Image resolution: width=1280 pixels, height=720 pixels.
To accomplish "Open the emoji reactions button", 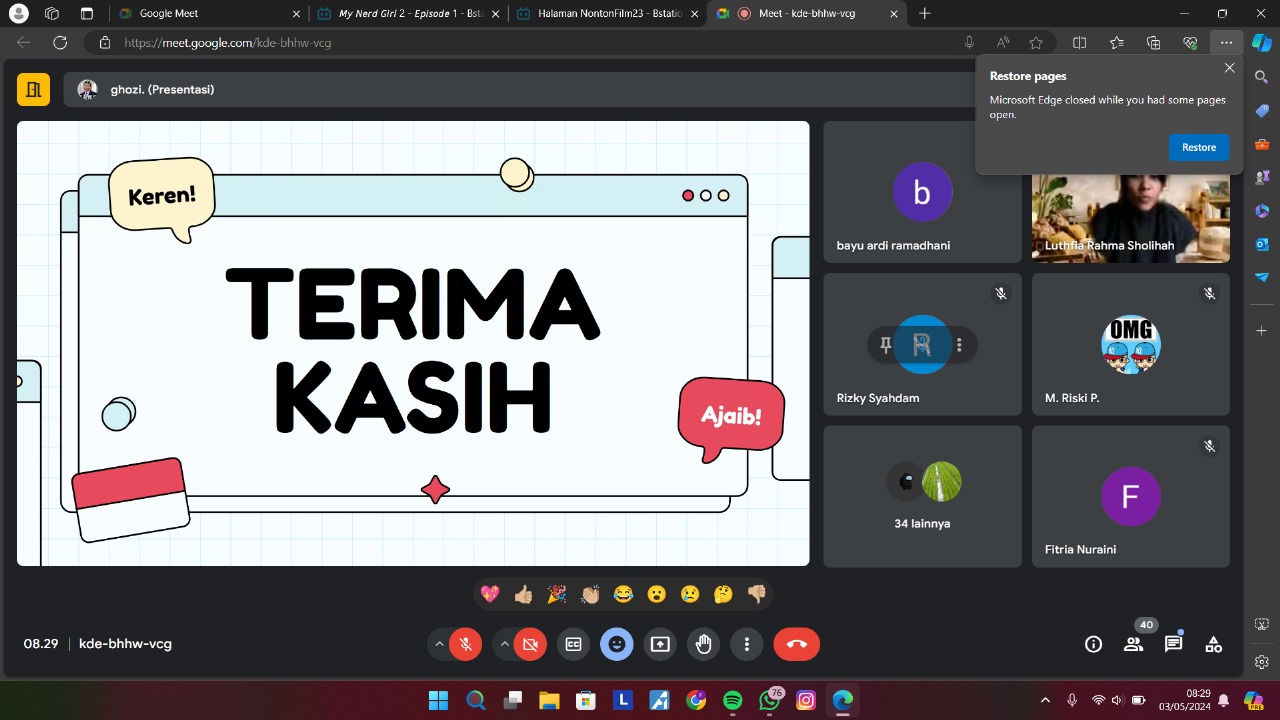I will [617, 644].
